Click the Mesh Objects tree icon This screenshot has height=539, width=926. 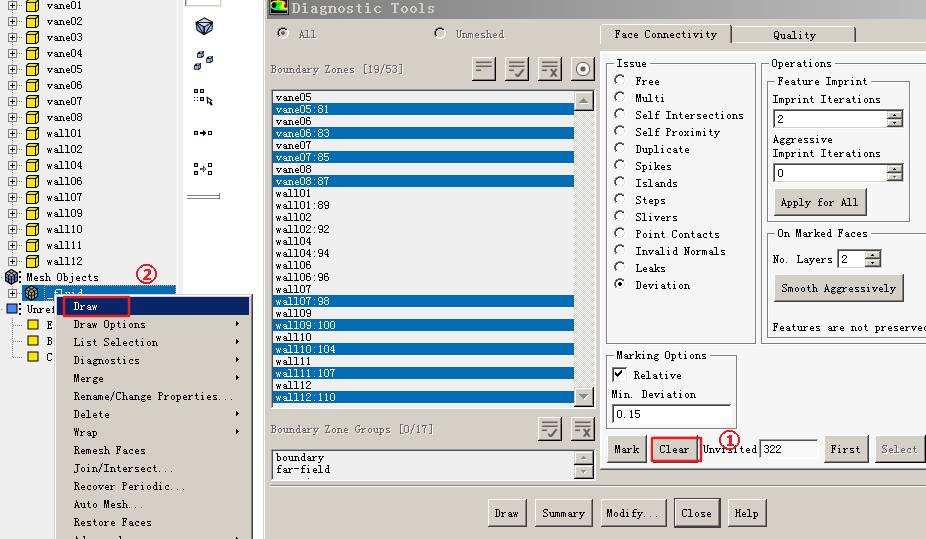[12, 277]
